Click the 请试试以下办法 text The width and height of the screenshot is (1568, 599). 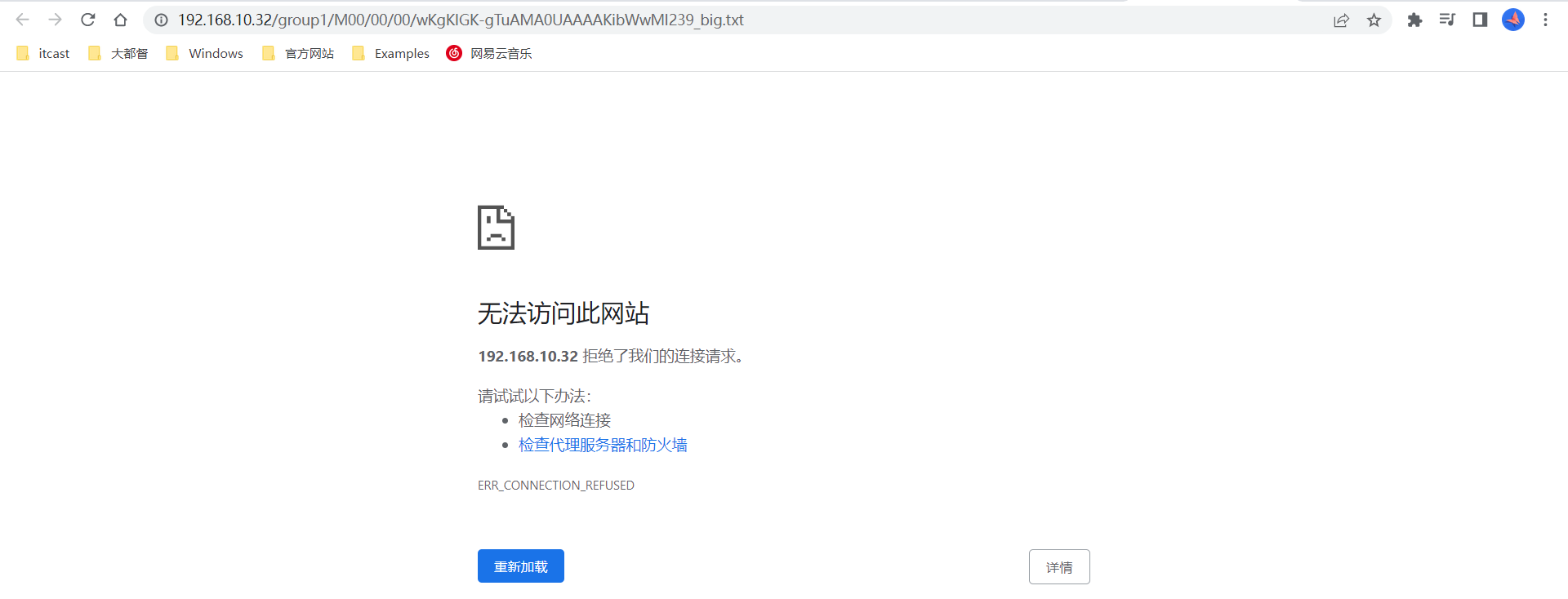point(534,396)
